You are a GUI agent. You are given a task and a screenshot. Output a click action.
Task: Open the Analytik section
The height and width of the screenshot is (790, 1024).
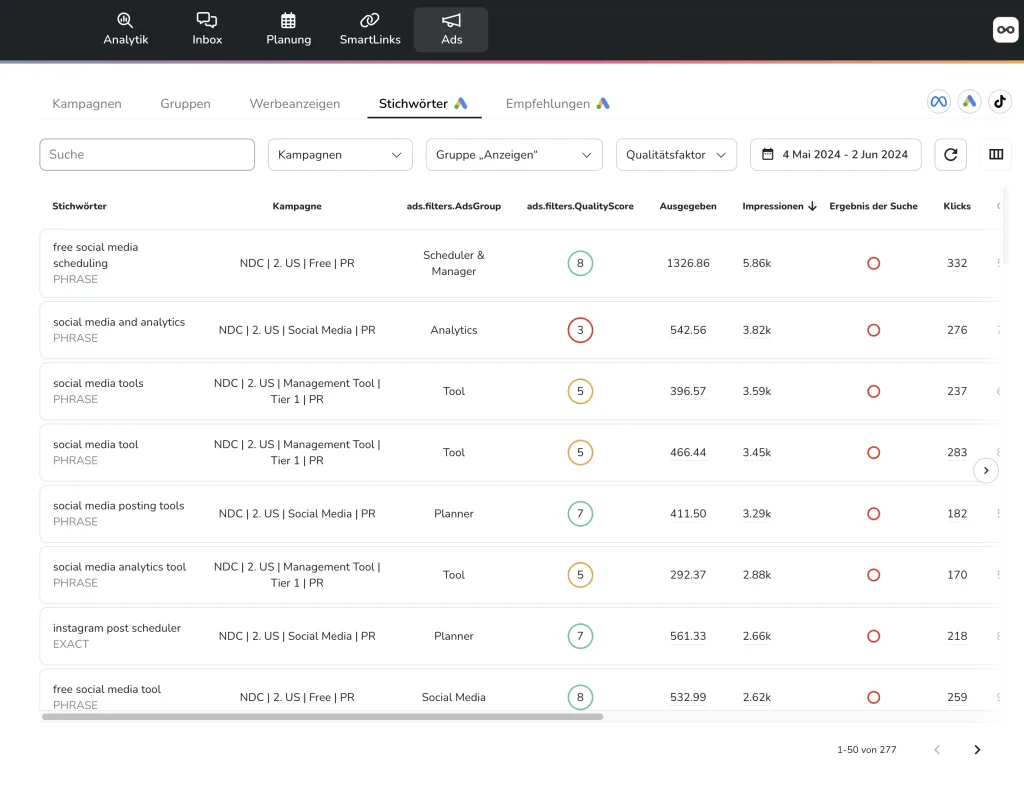(x=125, y=29)
